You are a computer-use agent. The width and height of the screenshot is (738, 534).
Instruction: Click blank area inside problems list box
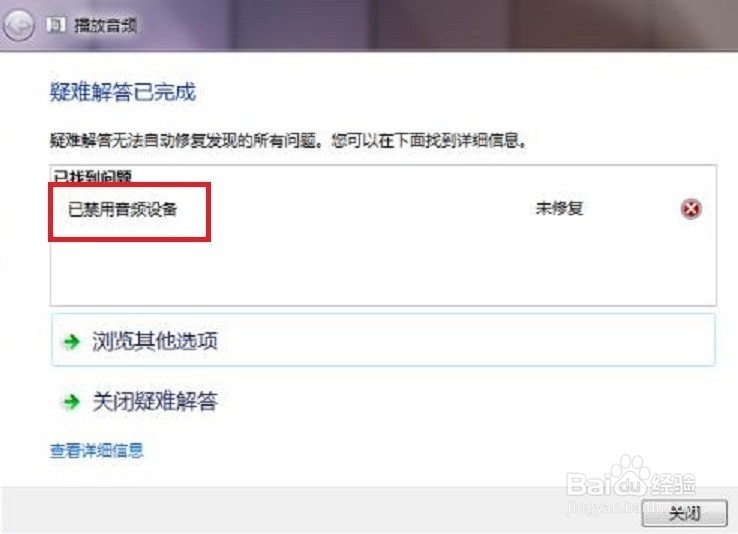click(x=383, y=271)
